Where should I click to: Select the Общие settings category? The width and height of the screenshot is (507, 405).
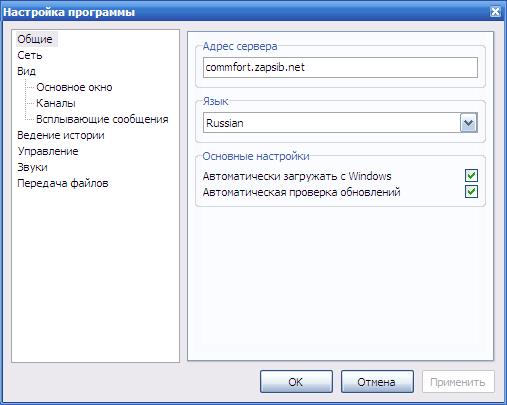click(36, 39)
